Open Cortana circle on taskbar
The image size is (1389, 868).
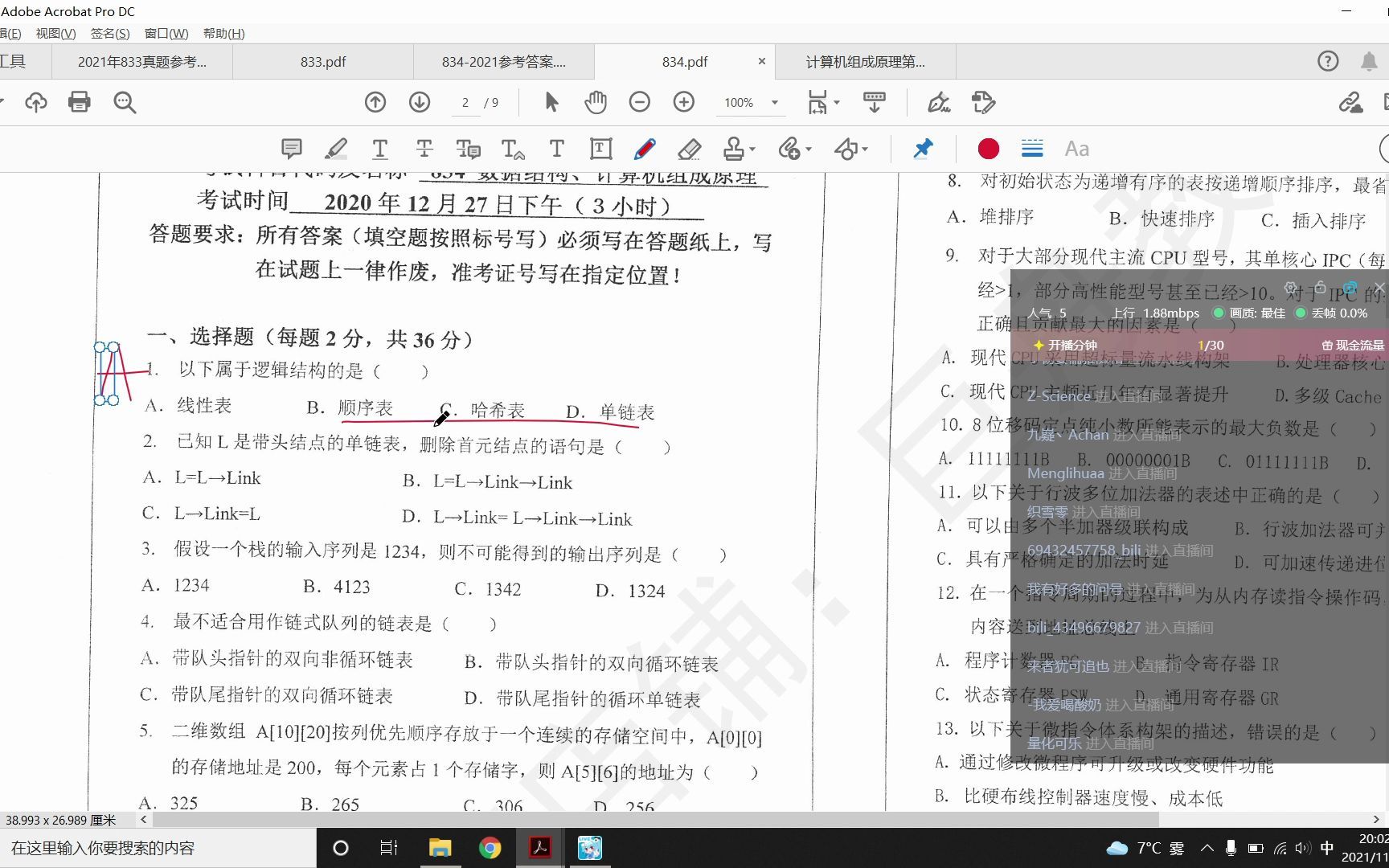pyautogui.click(x=341, y=848)
